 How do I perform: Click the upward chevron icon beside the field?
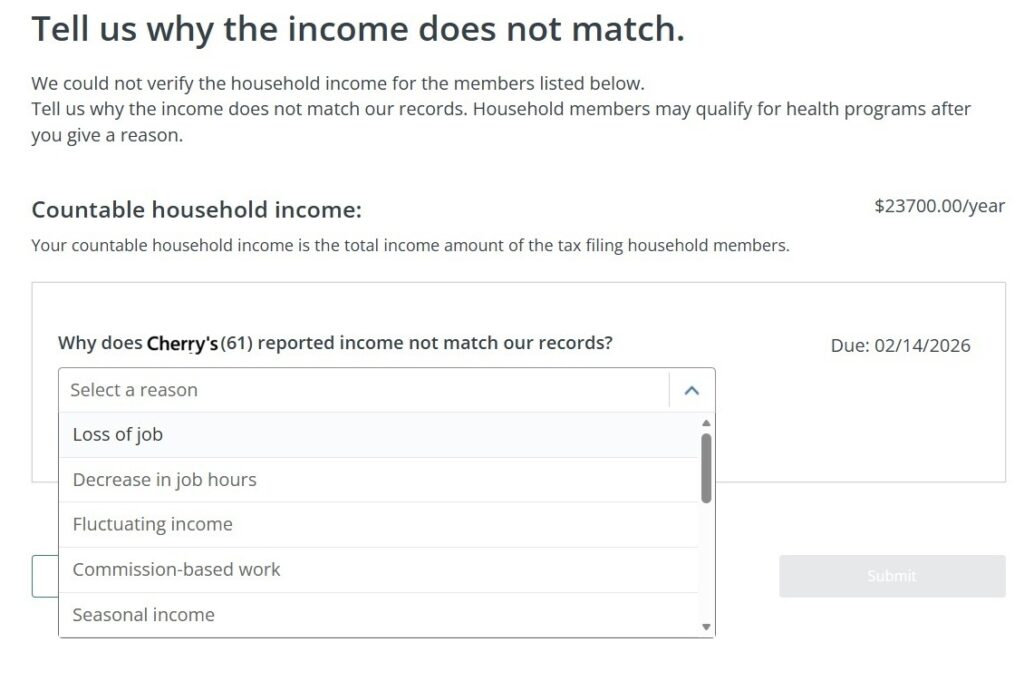(x=692, y=390)
